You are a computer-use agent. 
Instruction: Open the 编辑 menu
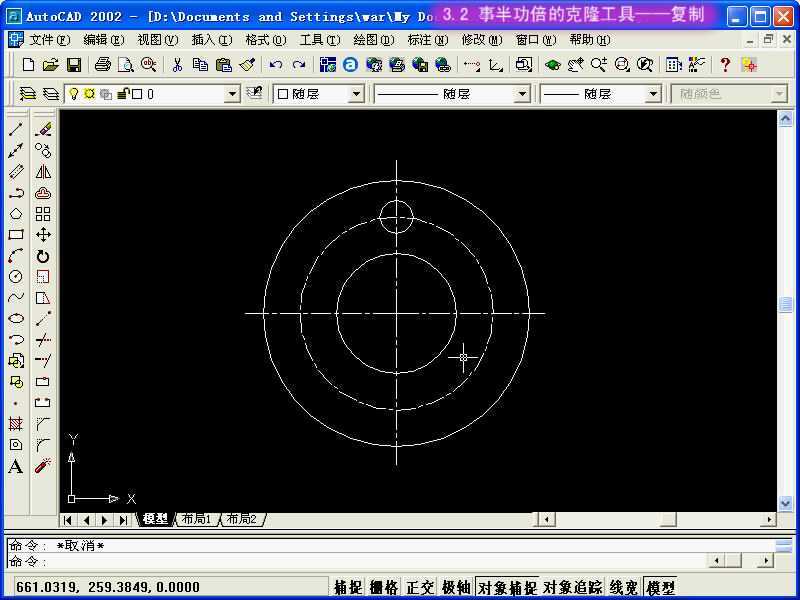pyautogui.click(x=104, y=40)
